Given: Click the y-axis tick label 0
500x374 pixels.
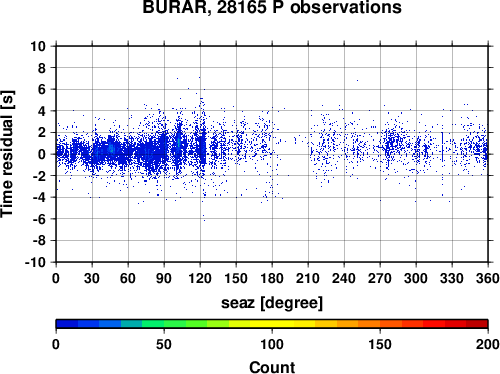Looking at the screenshot, I should [42, 154].
